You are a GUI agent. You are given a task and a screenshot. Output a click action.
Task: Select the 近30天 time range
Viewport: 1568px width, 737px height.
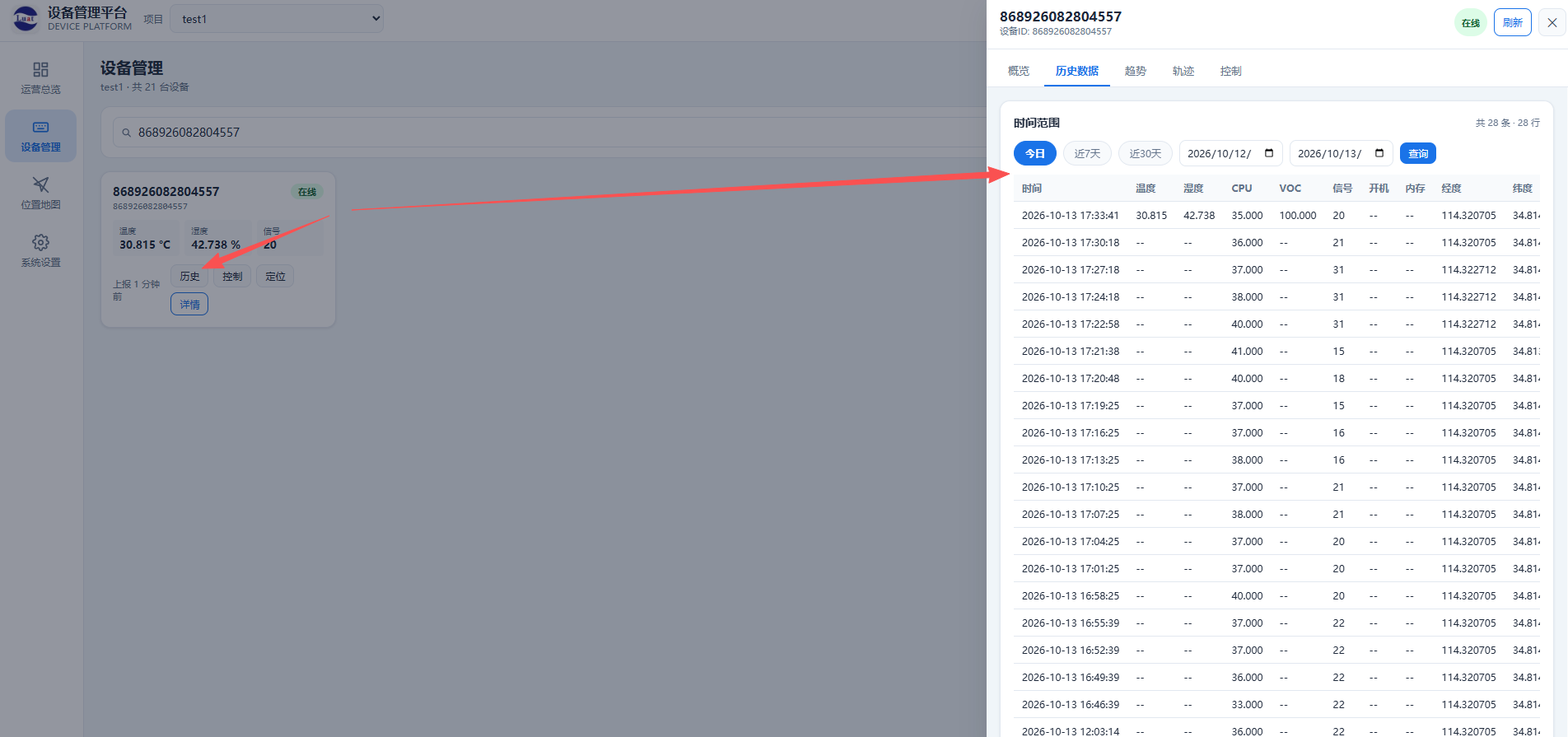point(1146,153)
